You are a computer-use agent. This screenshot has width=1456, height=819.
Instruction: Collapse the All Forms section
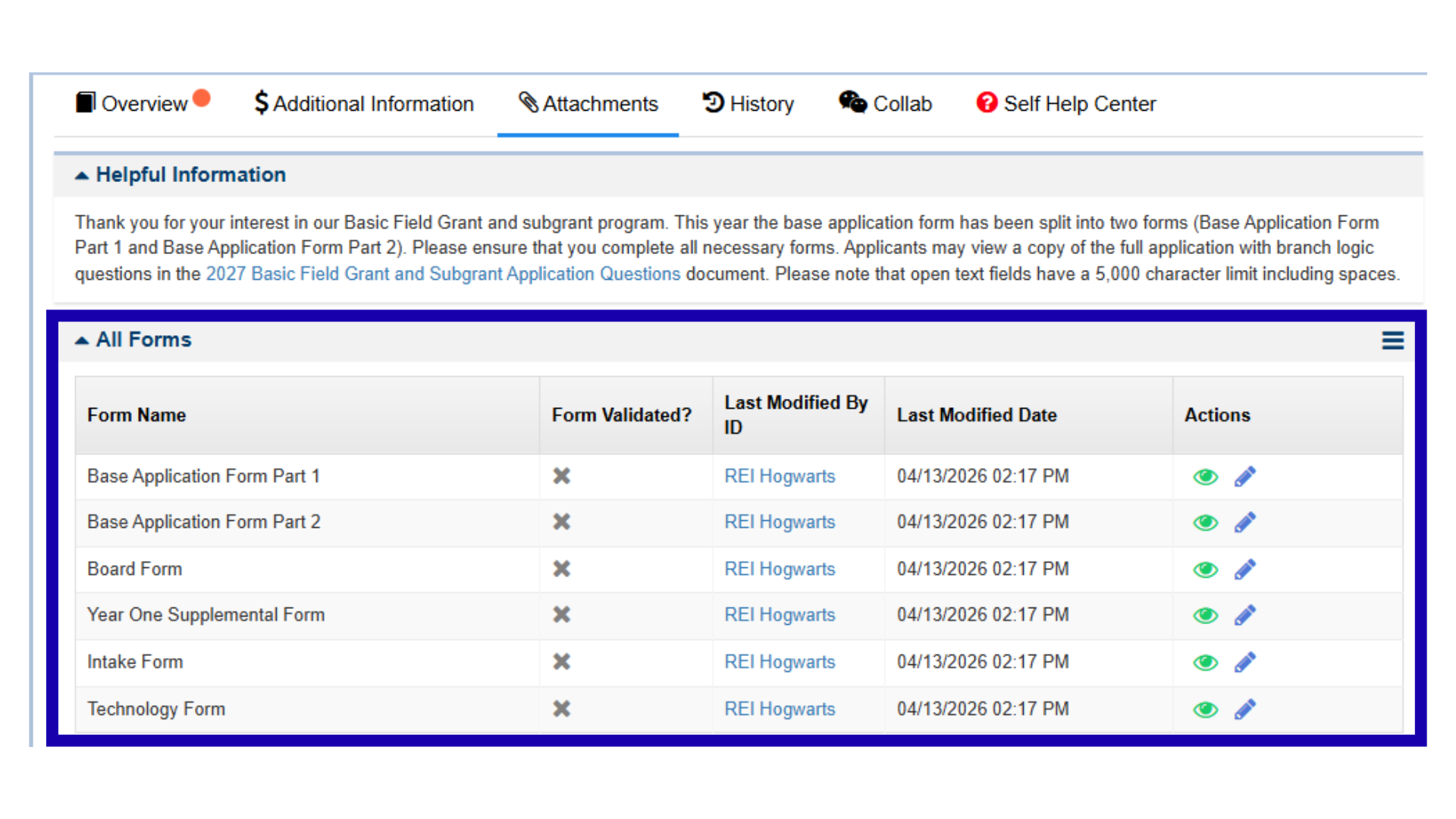(82, 339)
